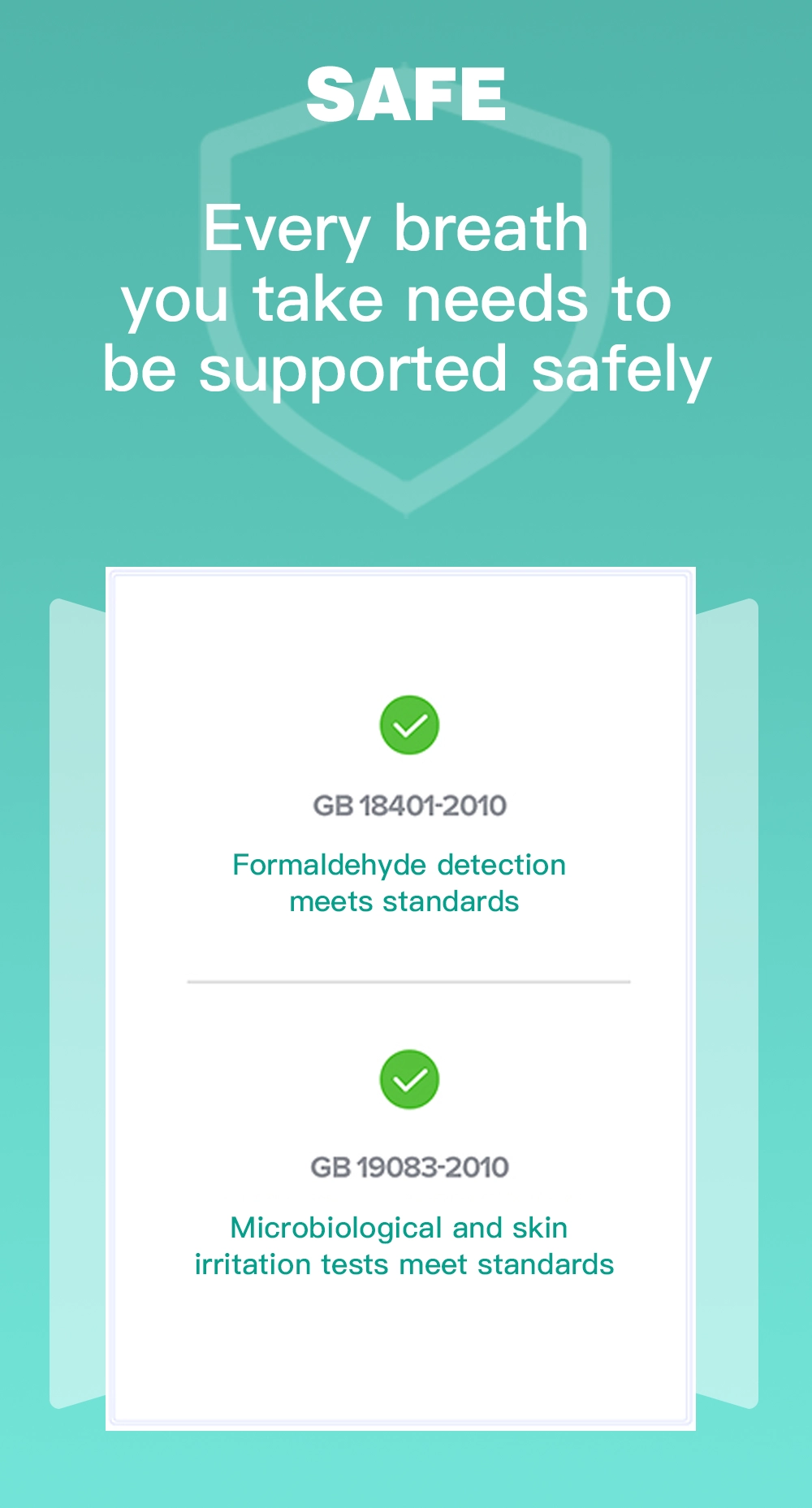Viewport: 812px width, 1508px height.
Task: Click the "you take needs to" line
Action: [x=396, y=300]
